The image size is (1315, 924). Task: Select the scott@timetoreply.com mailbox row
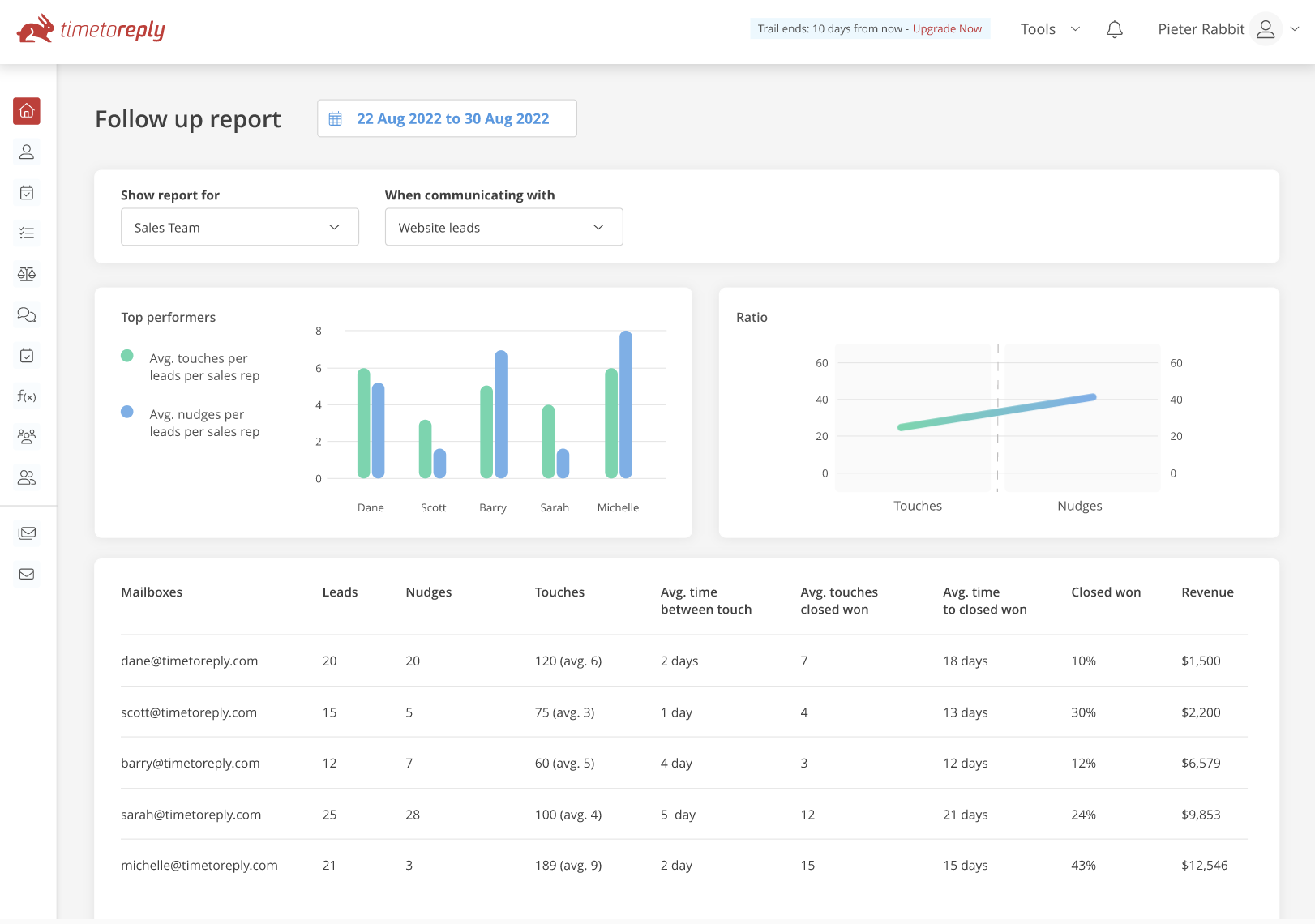tap(684, 712)
